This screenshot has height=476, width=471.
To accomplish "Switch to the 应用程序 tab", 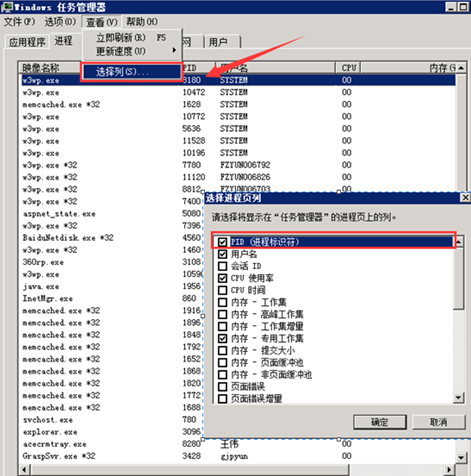I will (x=27, y=42).
